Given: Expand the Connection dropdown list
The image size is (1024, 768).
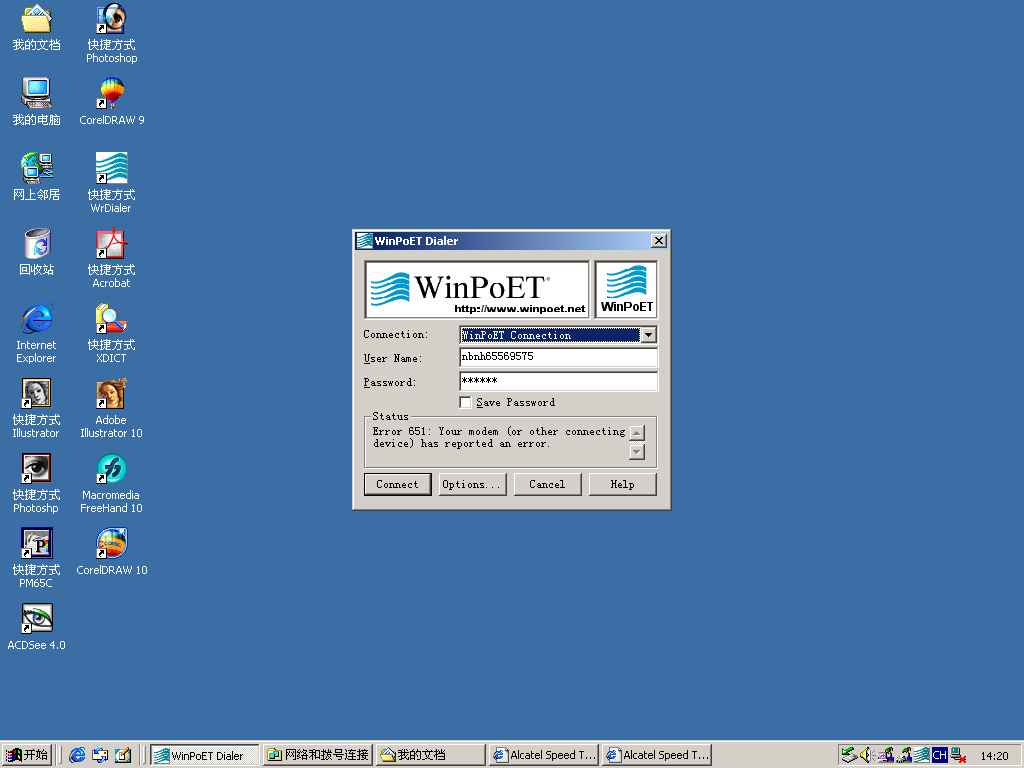Looking at the screenshot, I should tap(648, 335).
